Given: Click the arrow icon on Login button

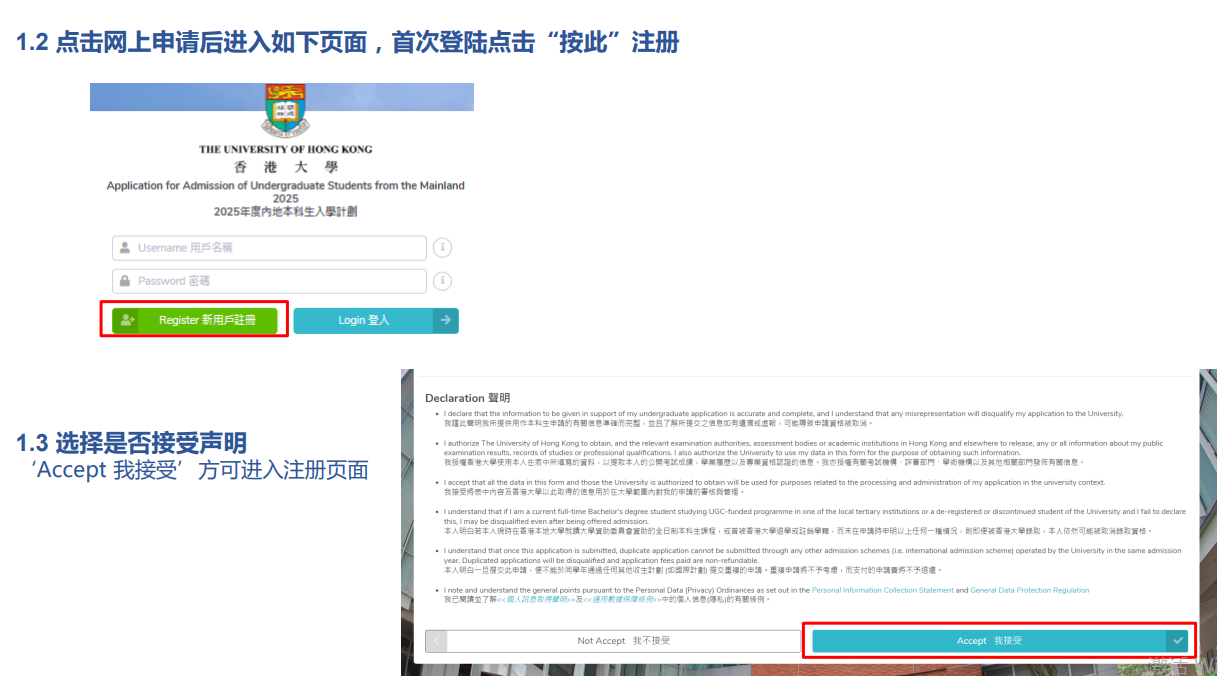Looking at the screenshot, I should (x=446, y=320).
